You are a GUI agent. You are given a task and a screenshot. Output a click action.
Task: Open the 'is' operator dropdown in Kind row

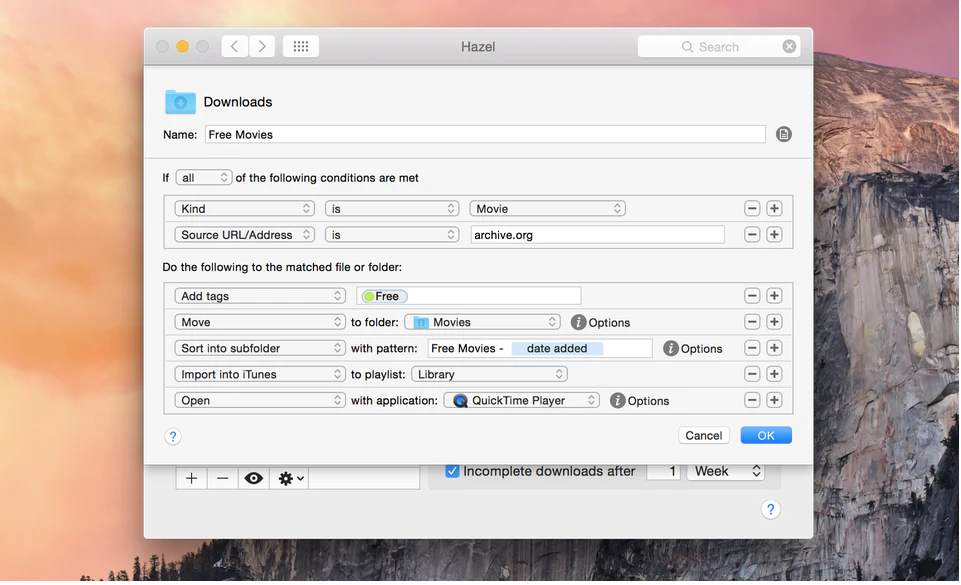point(392,209)
